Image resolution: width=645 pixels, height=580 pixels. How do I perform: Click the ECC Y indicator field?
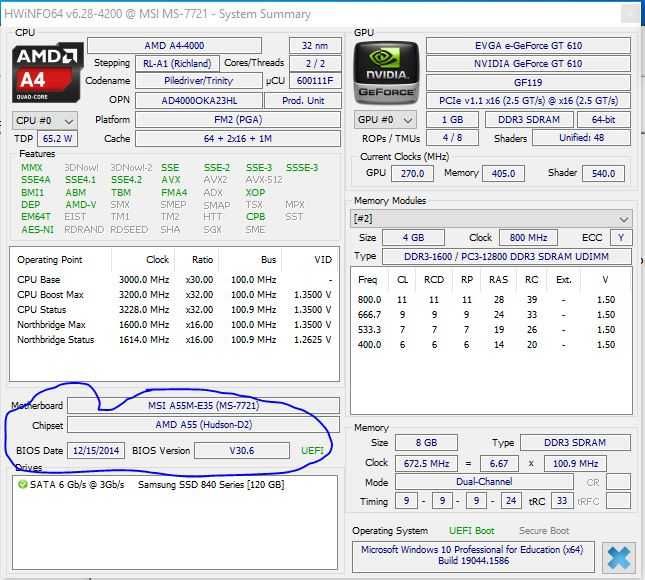pos(621,238)
